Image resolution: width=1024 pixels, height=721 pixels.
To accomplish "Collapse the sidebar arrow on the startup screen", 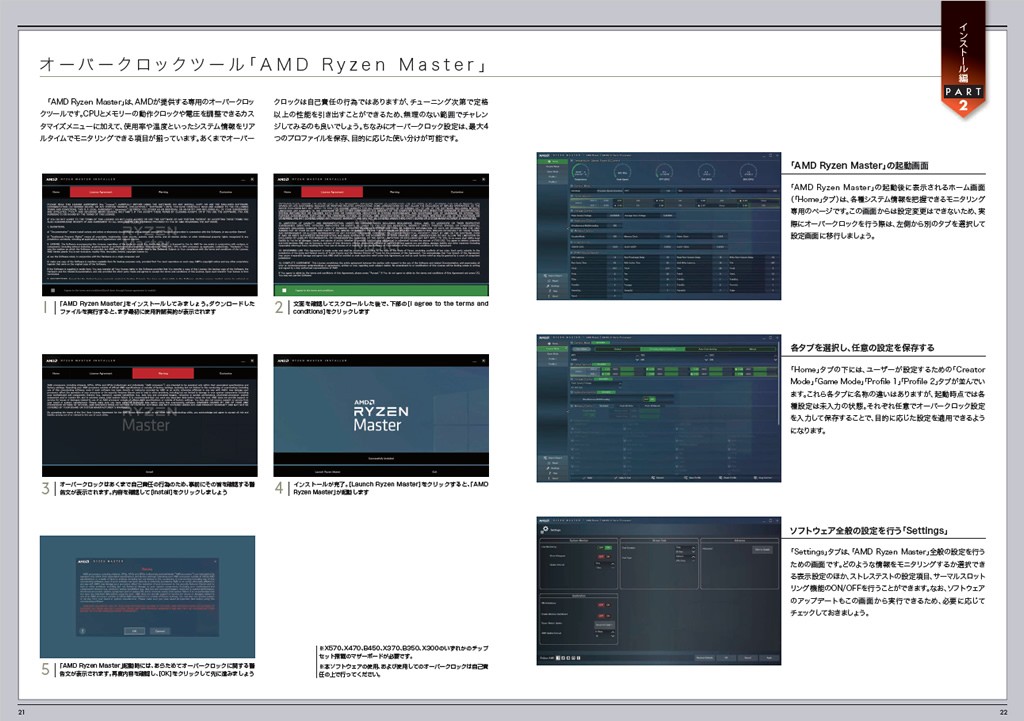I will point(568,229).
